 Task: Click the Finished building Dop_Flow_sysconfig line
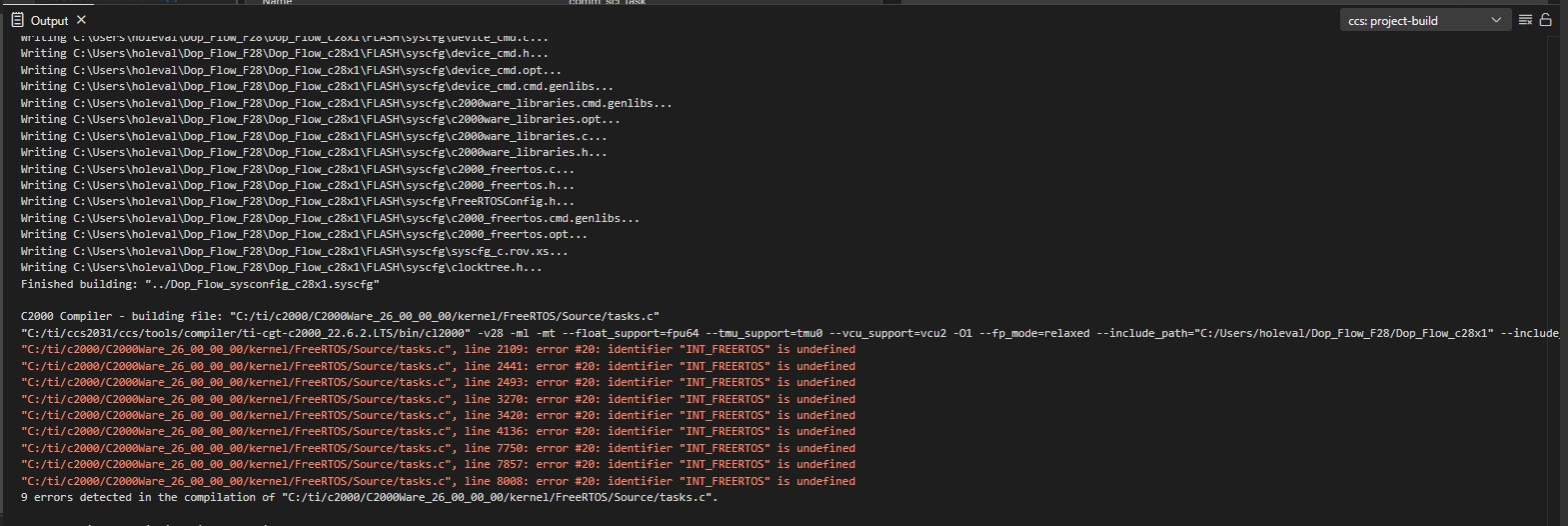[200, 284]
